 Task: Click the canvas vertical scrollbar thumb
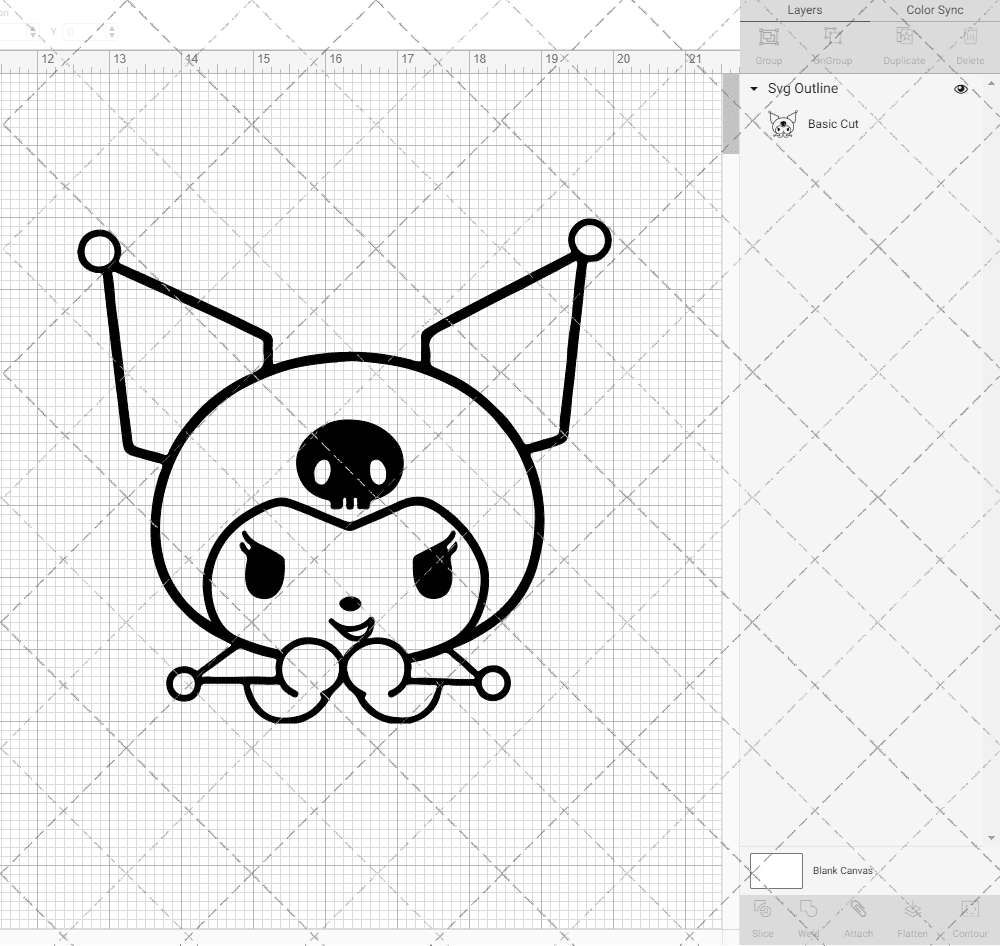pyautogui.click(x=730, y=114)
